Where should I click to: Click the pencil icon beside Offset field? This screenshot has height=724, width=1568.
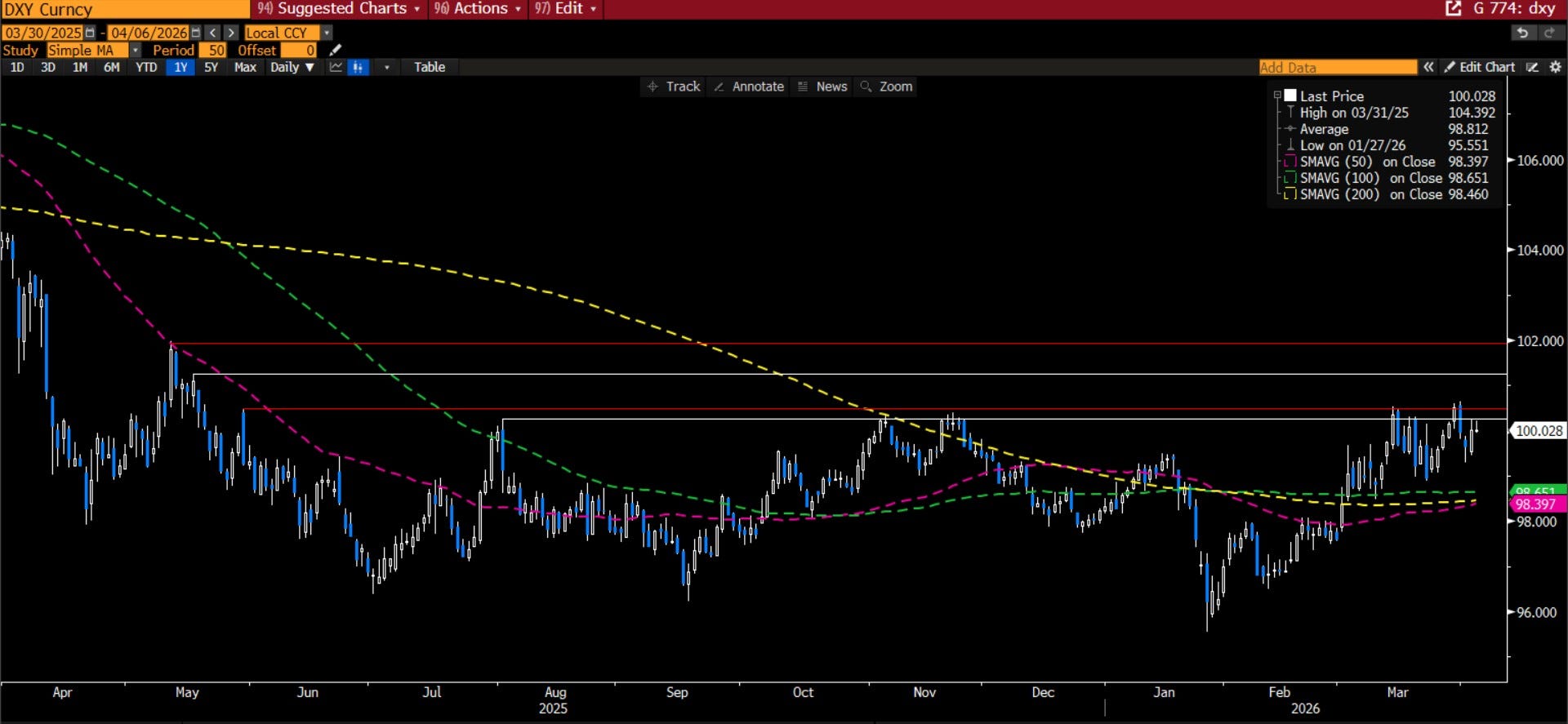335,50
